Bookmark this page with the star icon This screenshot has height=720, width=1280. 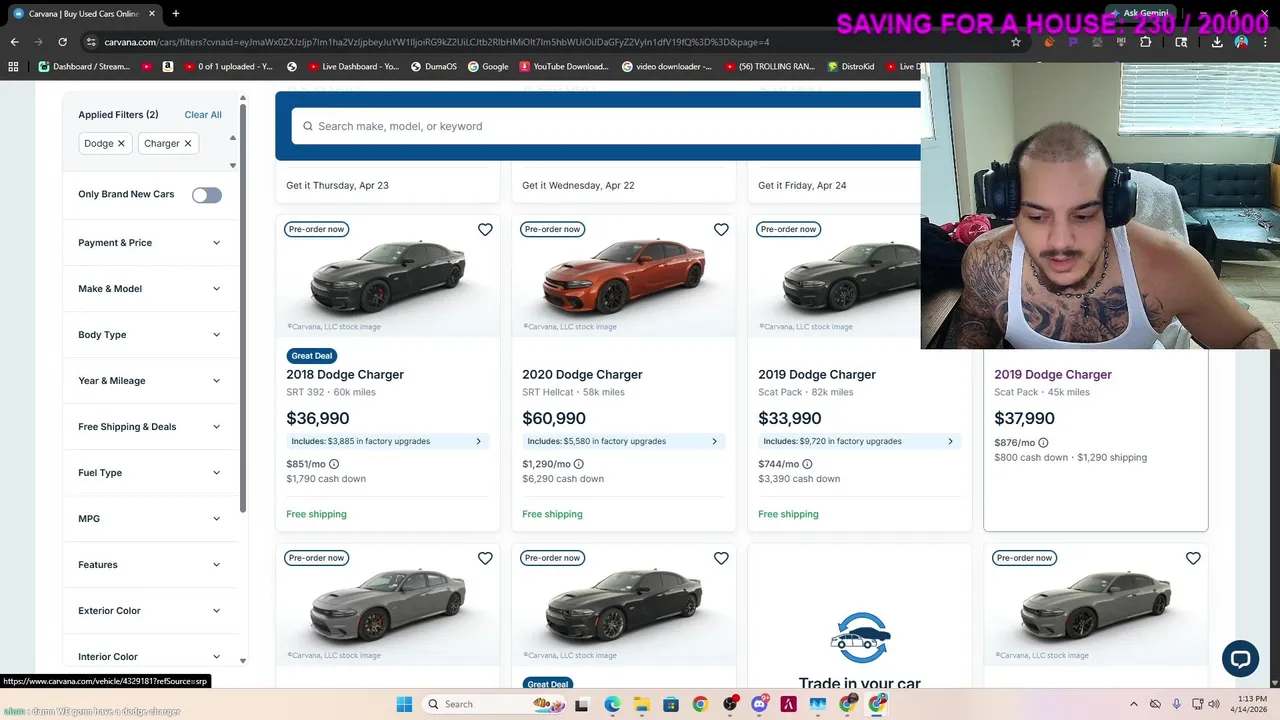coord(1016,42)
